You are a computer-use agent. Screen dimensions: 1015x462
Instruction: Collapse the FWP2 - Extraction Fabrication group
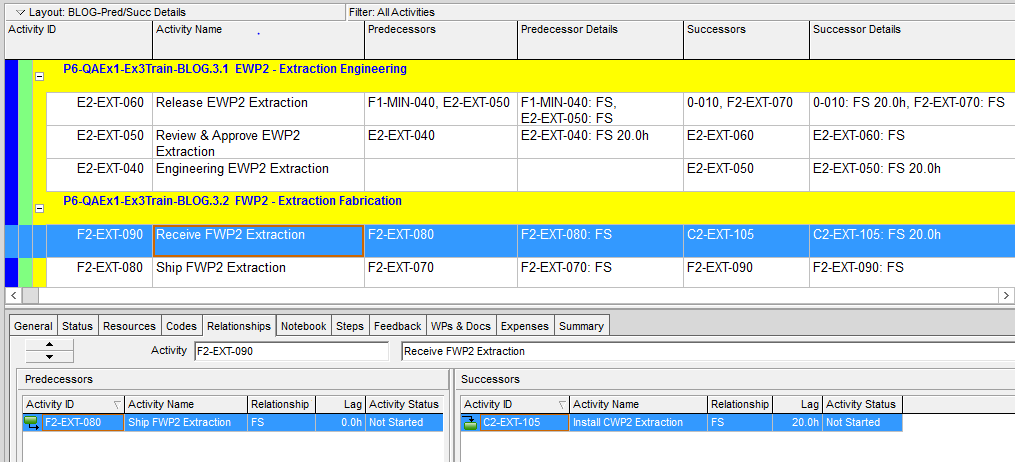[39, 208]
